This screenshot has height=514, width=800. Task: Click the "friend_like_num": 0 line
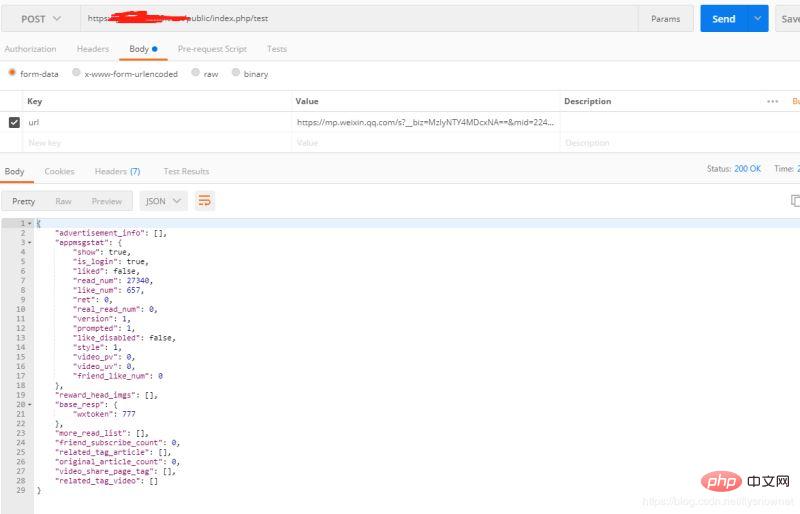117,376
